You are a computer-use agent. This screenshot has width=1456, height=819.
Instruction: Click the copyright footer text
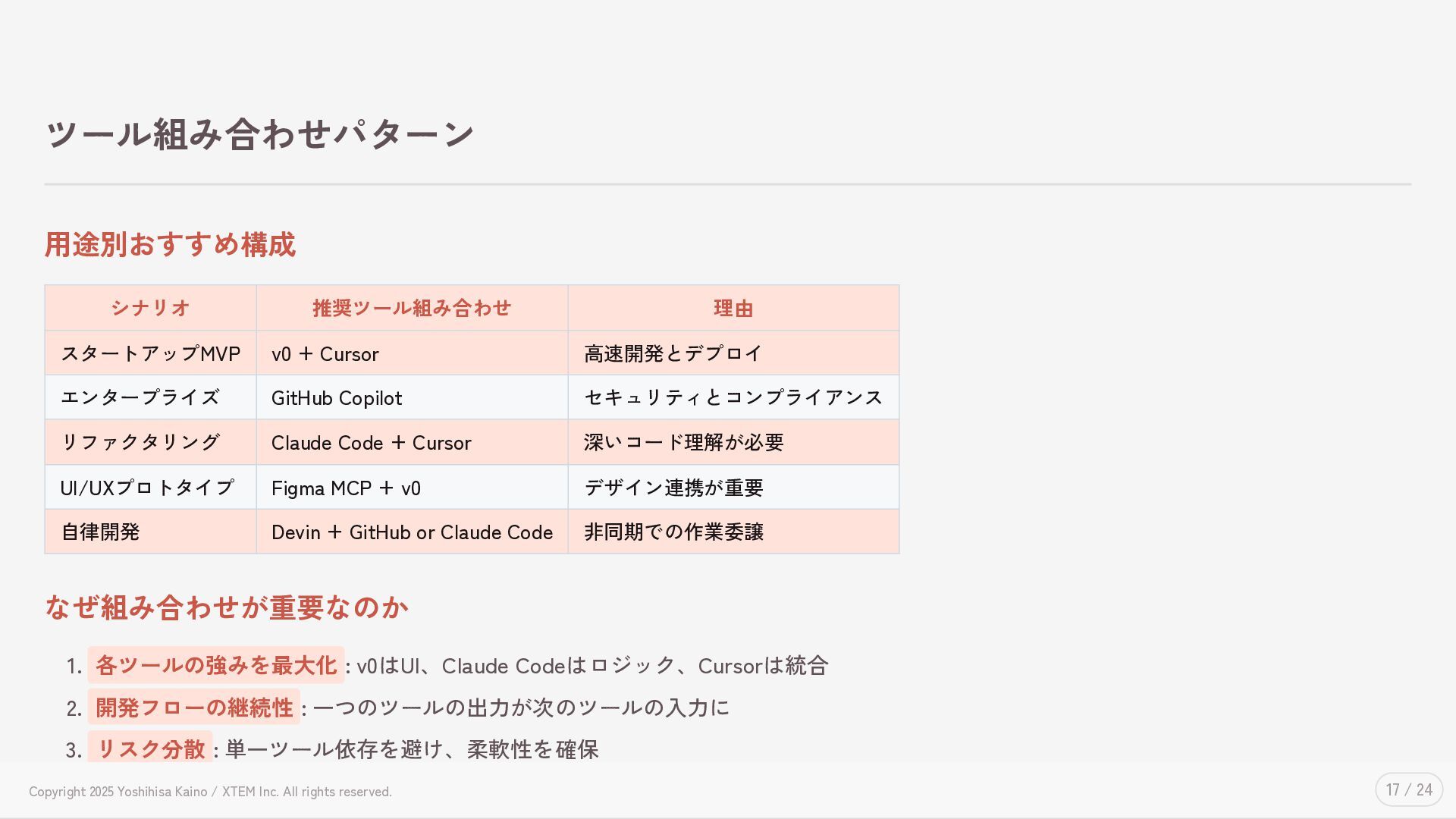coord(210,792)
